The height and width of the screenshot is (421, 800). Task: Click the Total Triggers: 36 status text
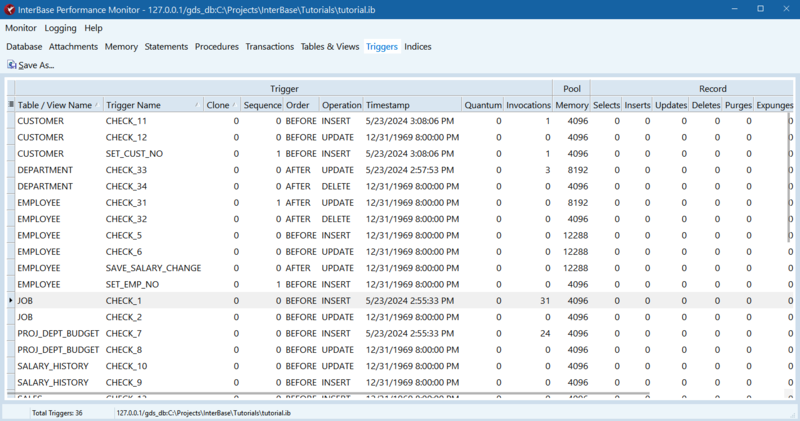click(57, 413)
